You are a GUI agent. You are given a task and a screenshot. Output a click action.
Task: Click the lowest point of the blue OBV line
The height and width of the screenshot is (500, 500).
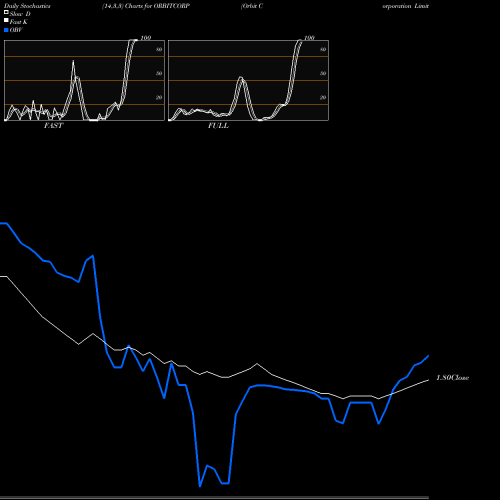(200, 486)
